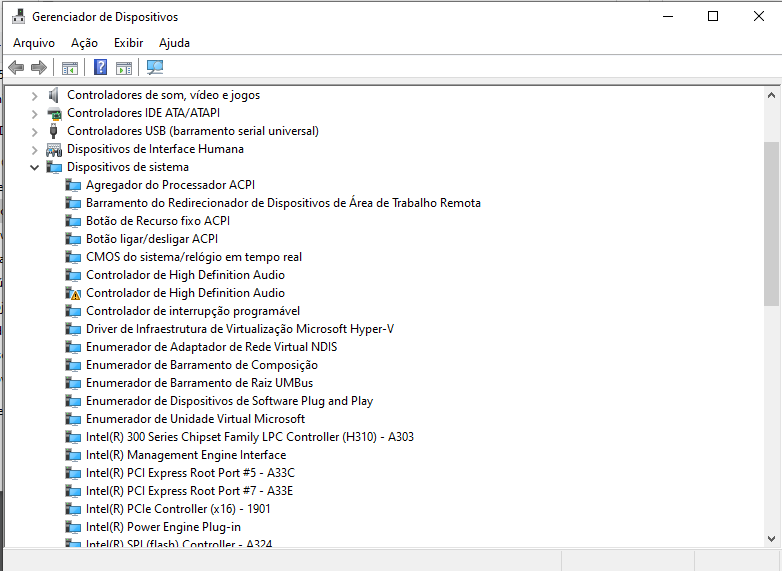This screenshot has width=782, height=571.
Task: Click the scrollbar down arrow
Action: tap(772, 539)
